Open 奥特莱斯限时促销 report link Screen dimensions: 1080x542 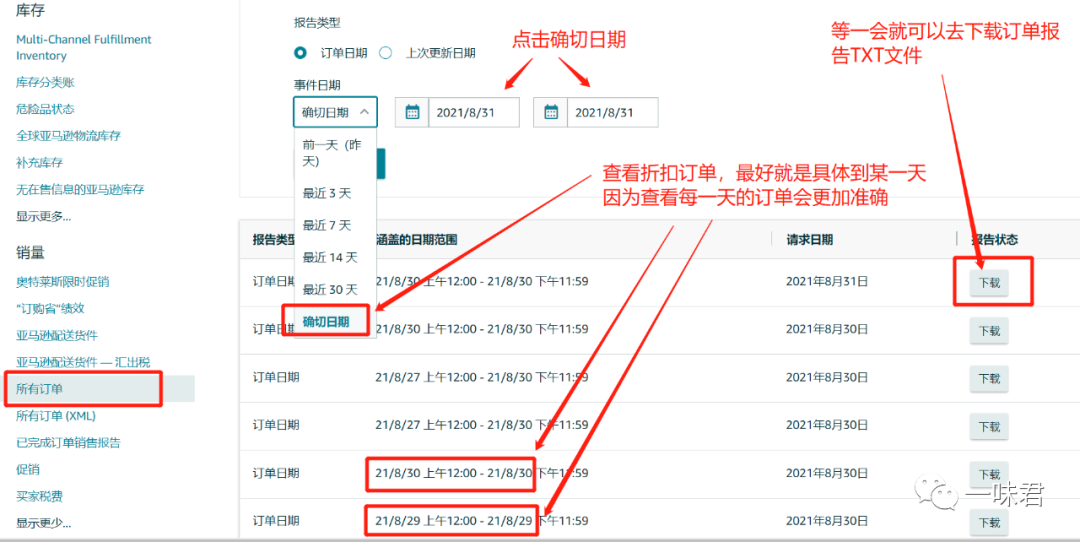pyautogui.click(x=63, y=282)
